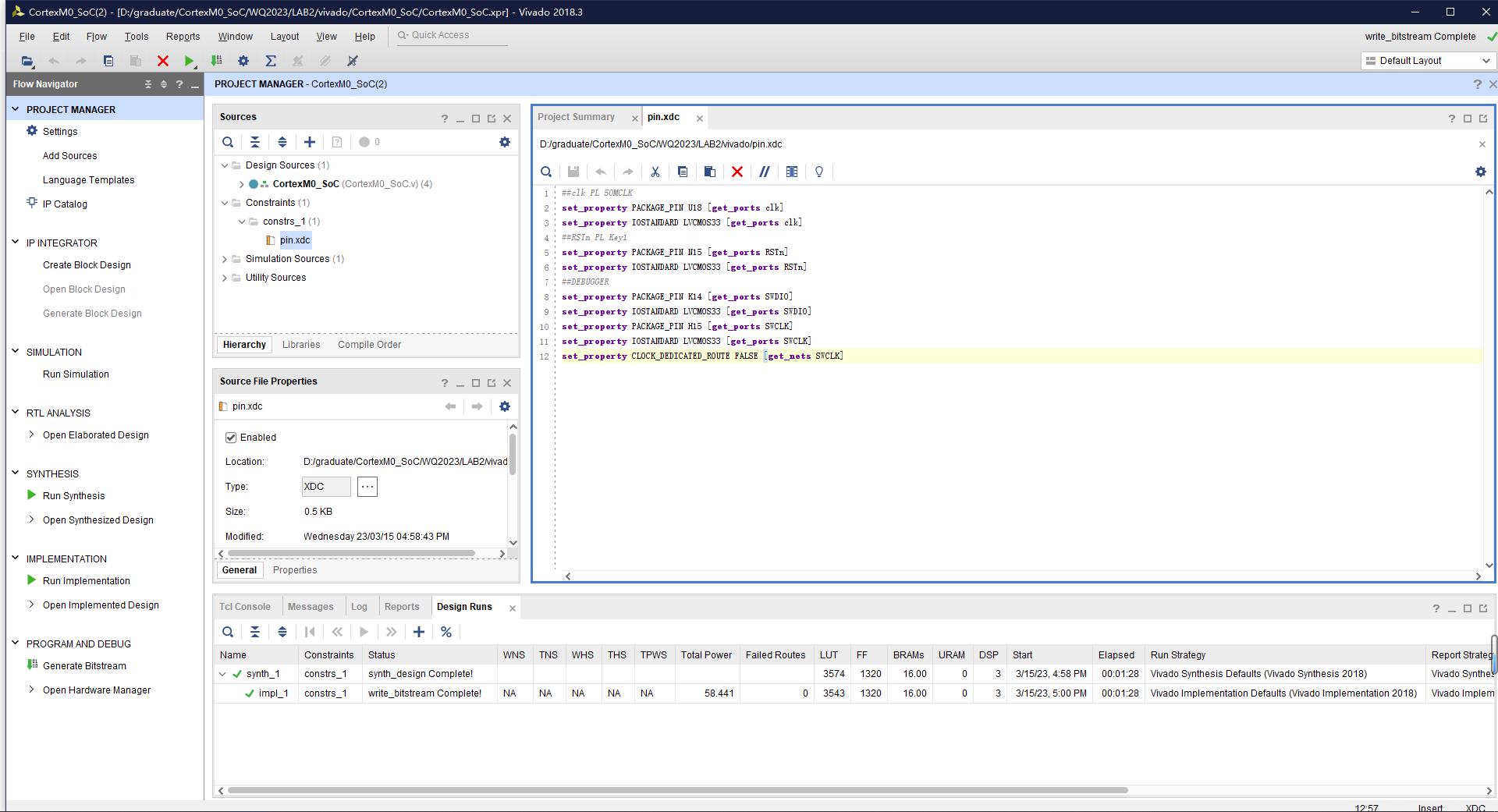Add sources with the plus icon
This screenshot has height=812, width=1498.
coord(310,142)
